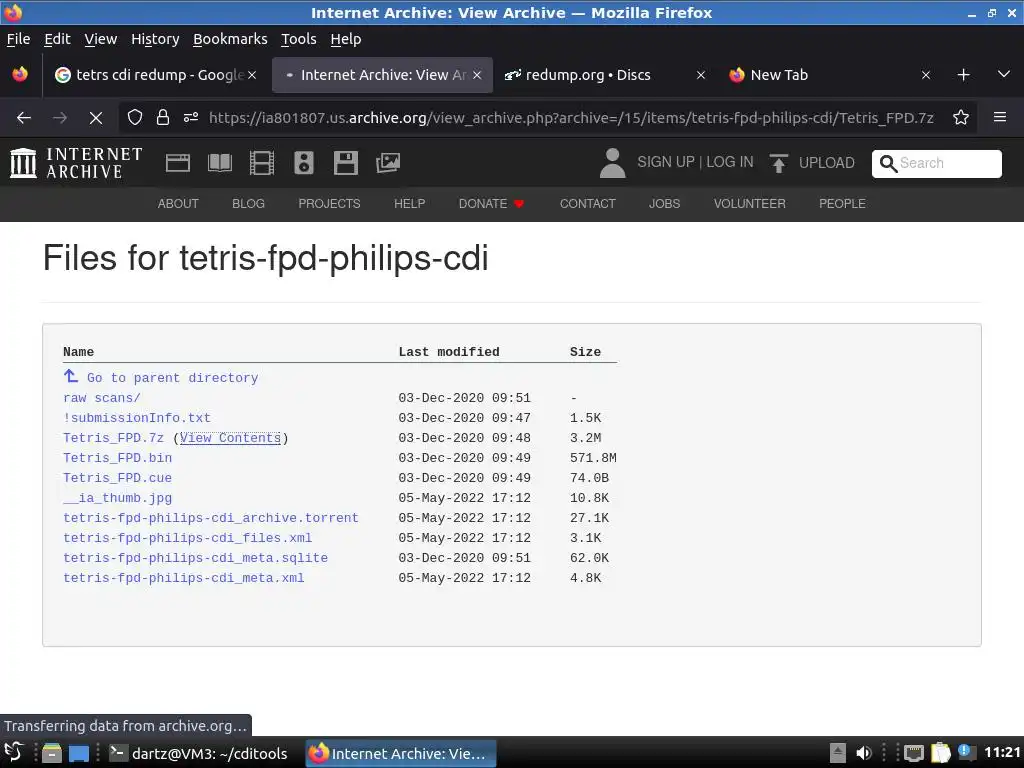Click the network tray icon
The height and width of the screenshot is (768, 1024).
(x=914, y=753)
